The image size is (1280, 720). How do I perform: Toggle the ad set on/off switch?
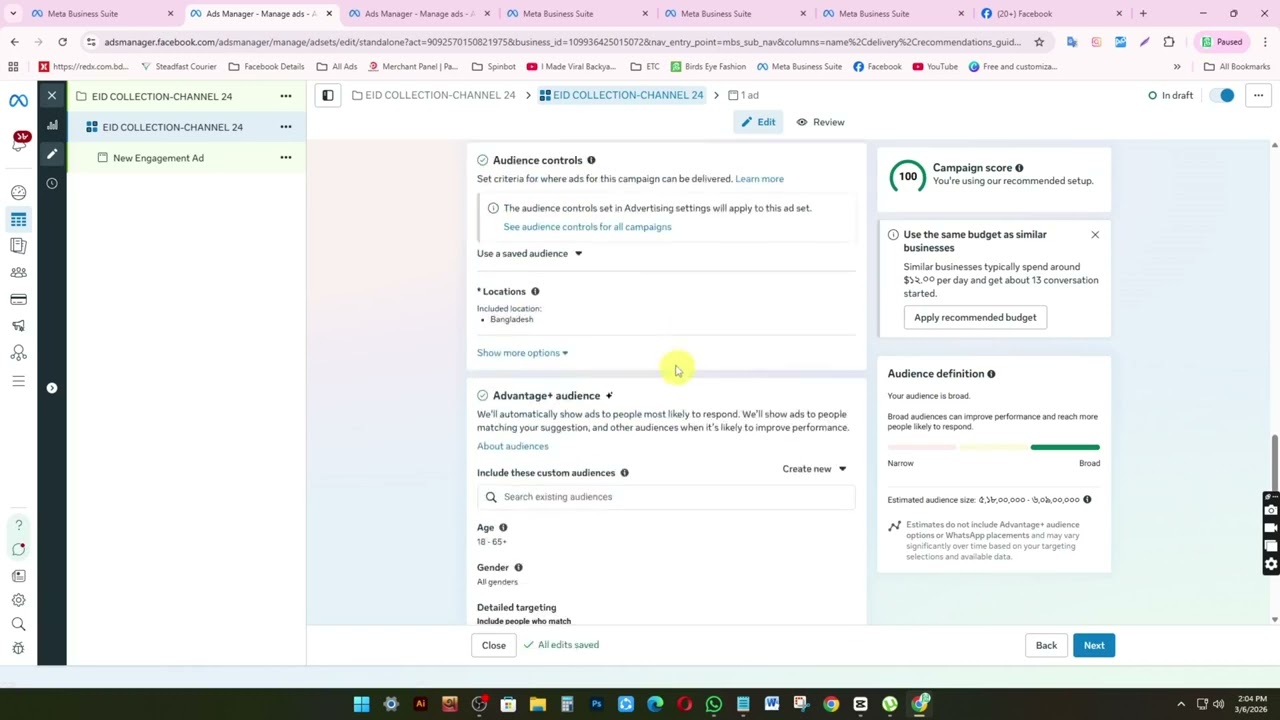click(1223, 96)
